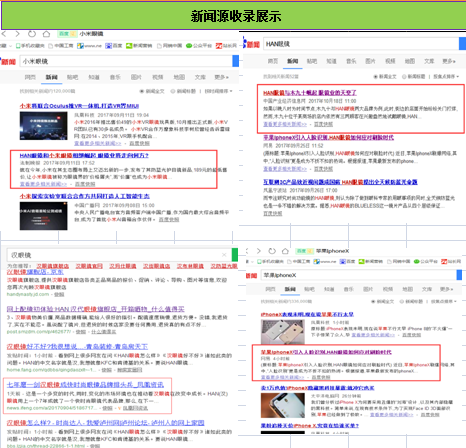Screen dimensions: 466x448
Task: Click the 小米眼镜 search input field
Action: tap(126, 61)
